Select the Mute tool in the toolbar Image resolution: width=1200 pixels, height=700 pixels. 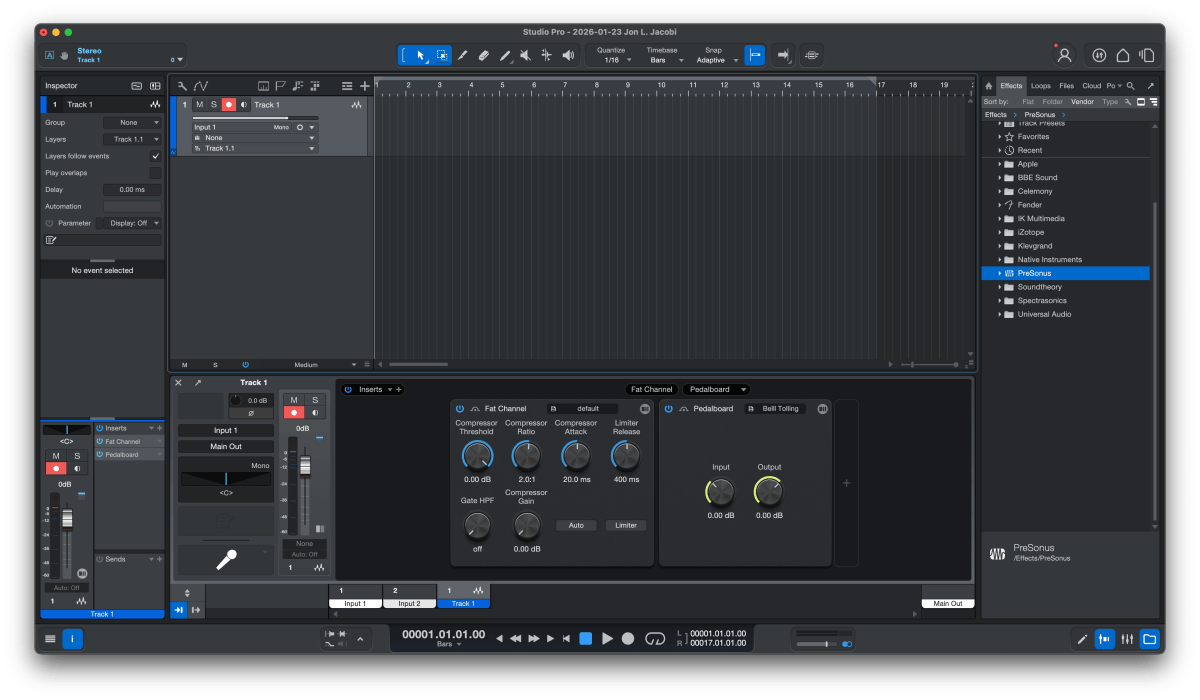(x=525, y=55)
